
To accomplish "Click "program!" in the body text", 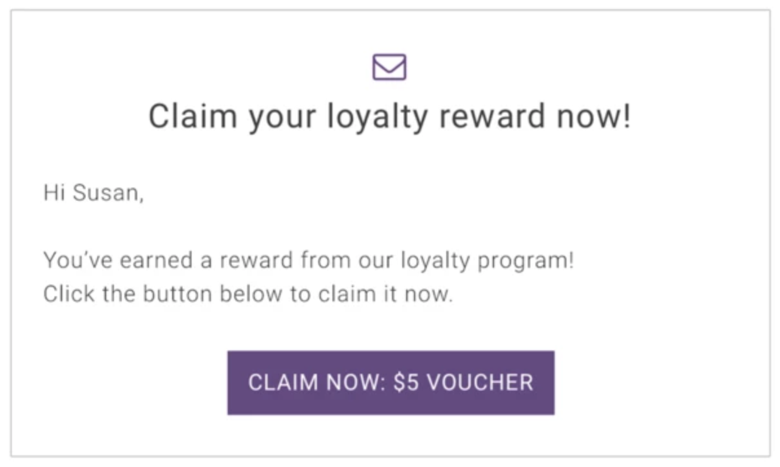I will (526, 262).
